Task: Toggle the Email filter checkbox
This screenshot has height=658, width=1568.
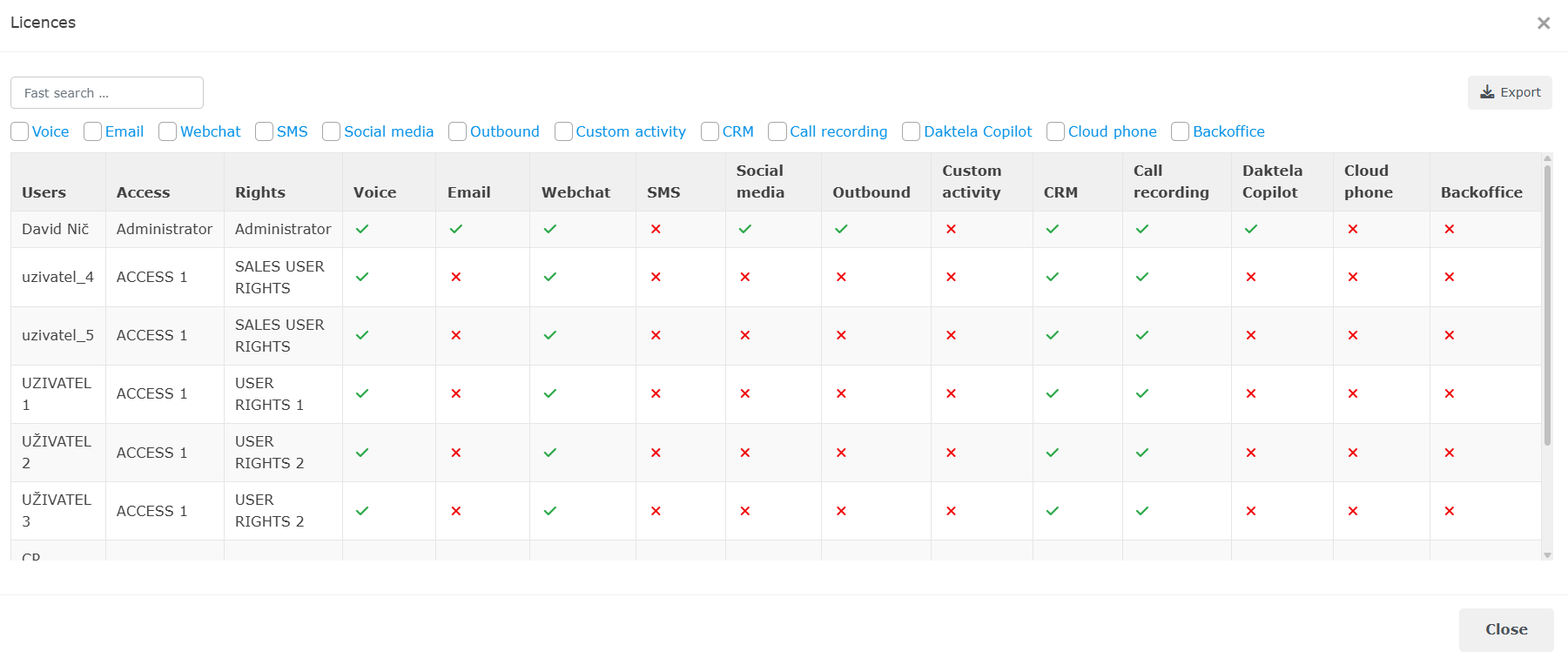Action: click(x=93, y=131)
